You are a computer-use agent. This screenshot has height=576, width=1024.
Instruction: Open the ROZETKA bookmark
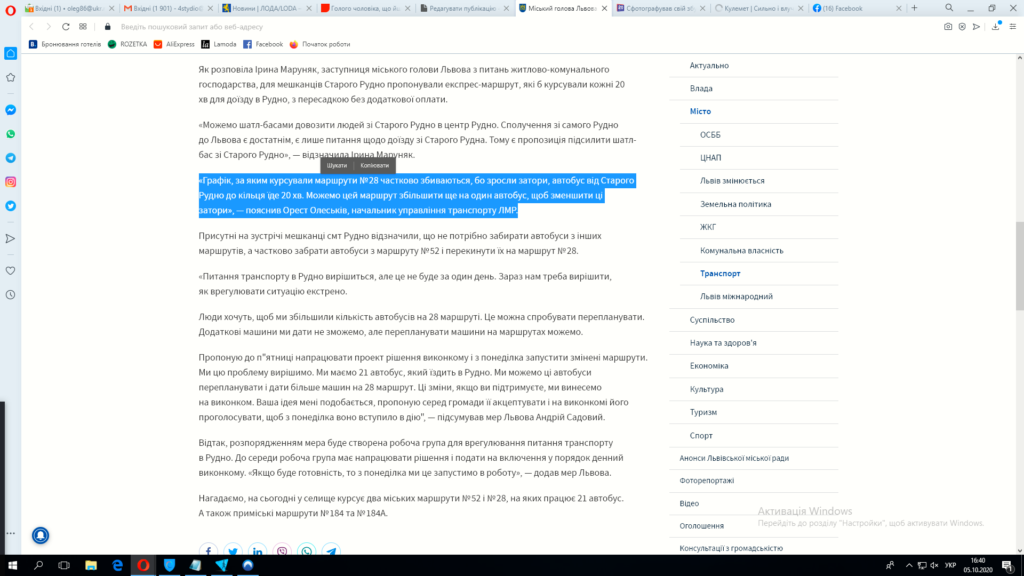coord(127,44)
